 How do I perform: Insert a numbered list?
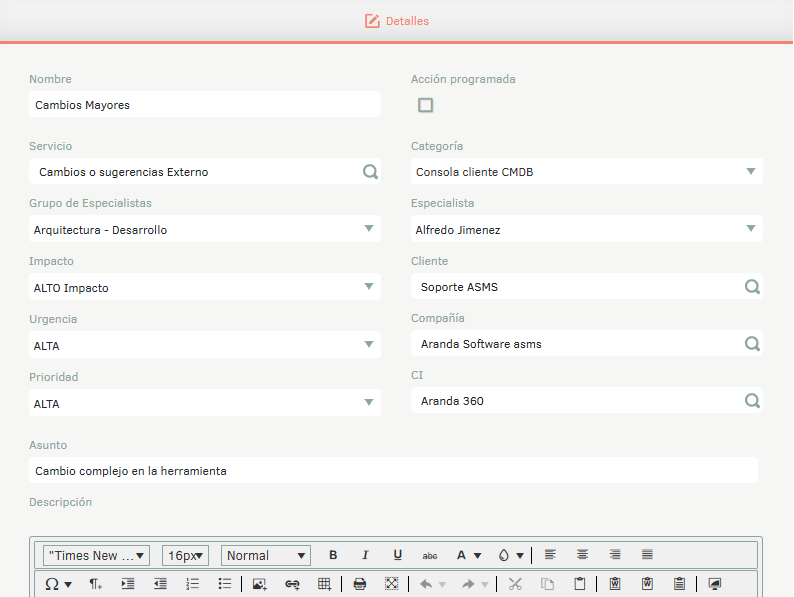click(193, 584)
